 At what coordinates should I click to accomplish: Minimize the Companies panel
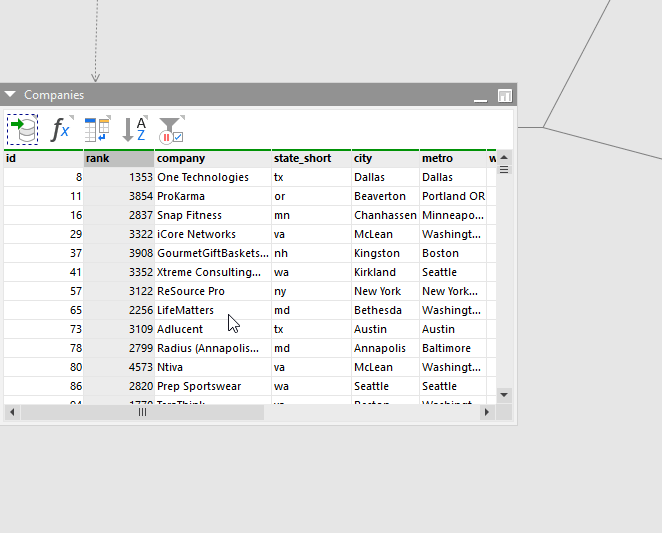point(480,100)
